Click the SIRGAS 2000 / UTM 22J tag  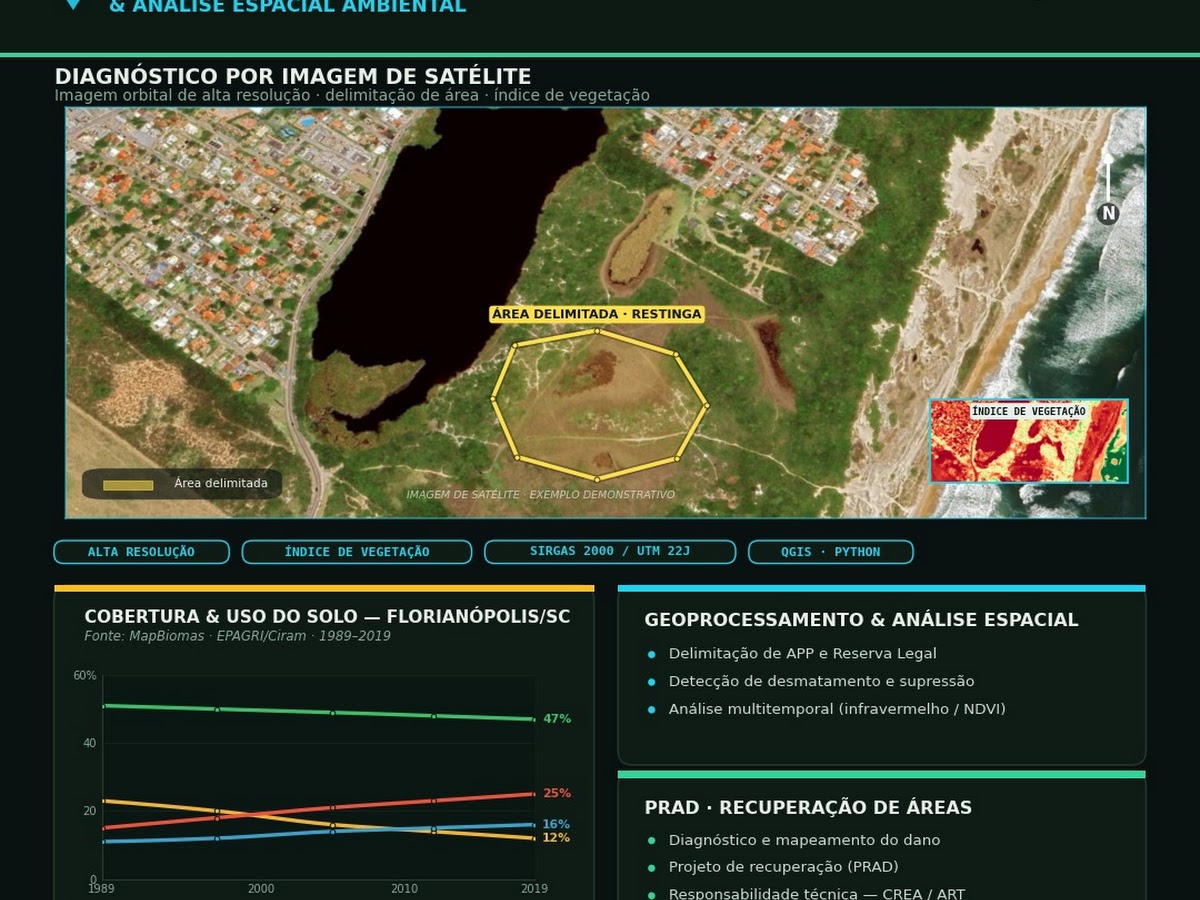point(610,552)
